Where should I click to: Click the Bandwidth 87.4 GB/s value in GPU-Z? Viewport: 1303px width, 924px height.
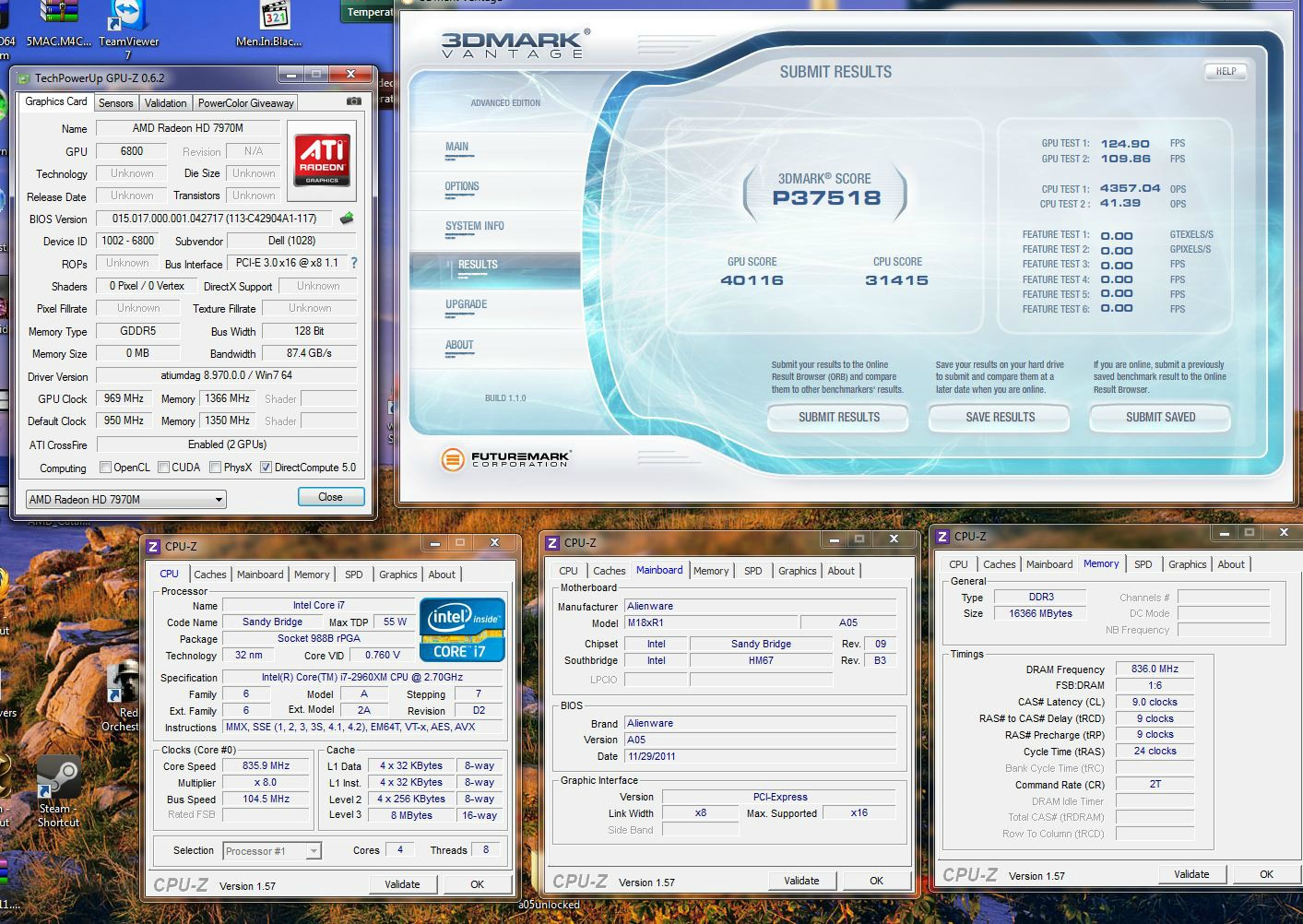coord(309,353)
